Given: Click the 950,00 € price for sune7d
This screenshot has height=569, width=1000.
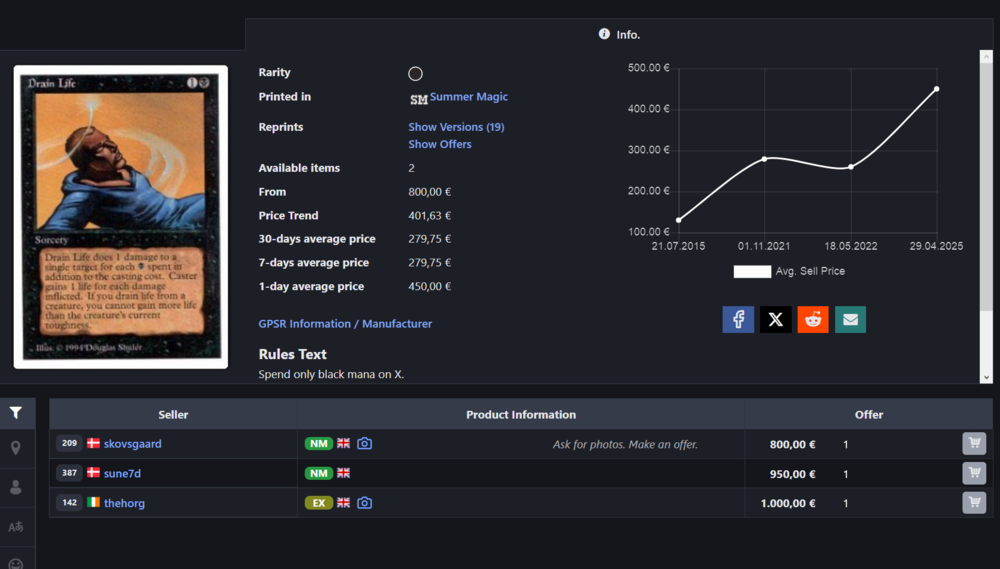Looking at the screenshot, I should (x=792, y=474).
